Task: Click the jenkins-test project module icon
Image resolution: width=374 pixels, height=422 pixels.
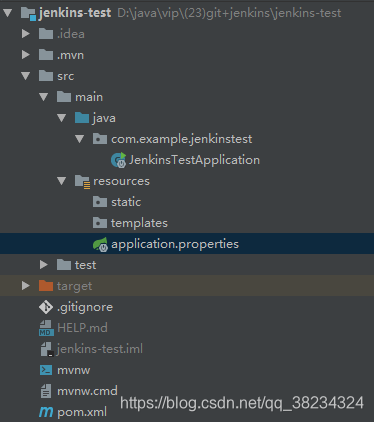Action: (28, 13)
